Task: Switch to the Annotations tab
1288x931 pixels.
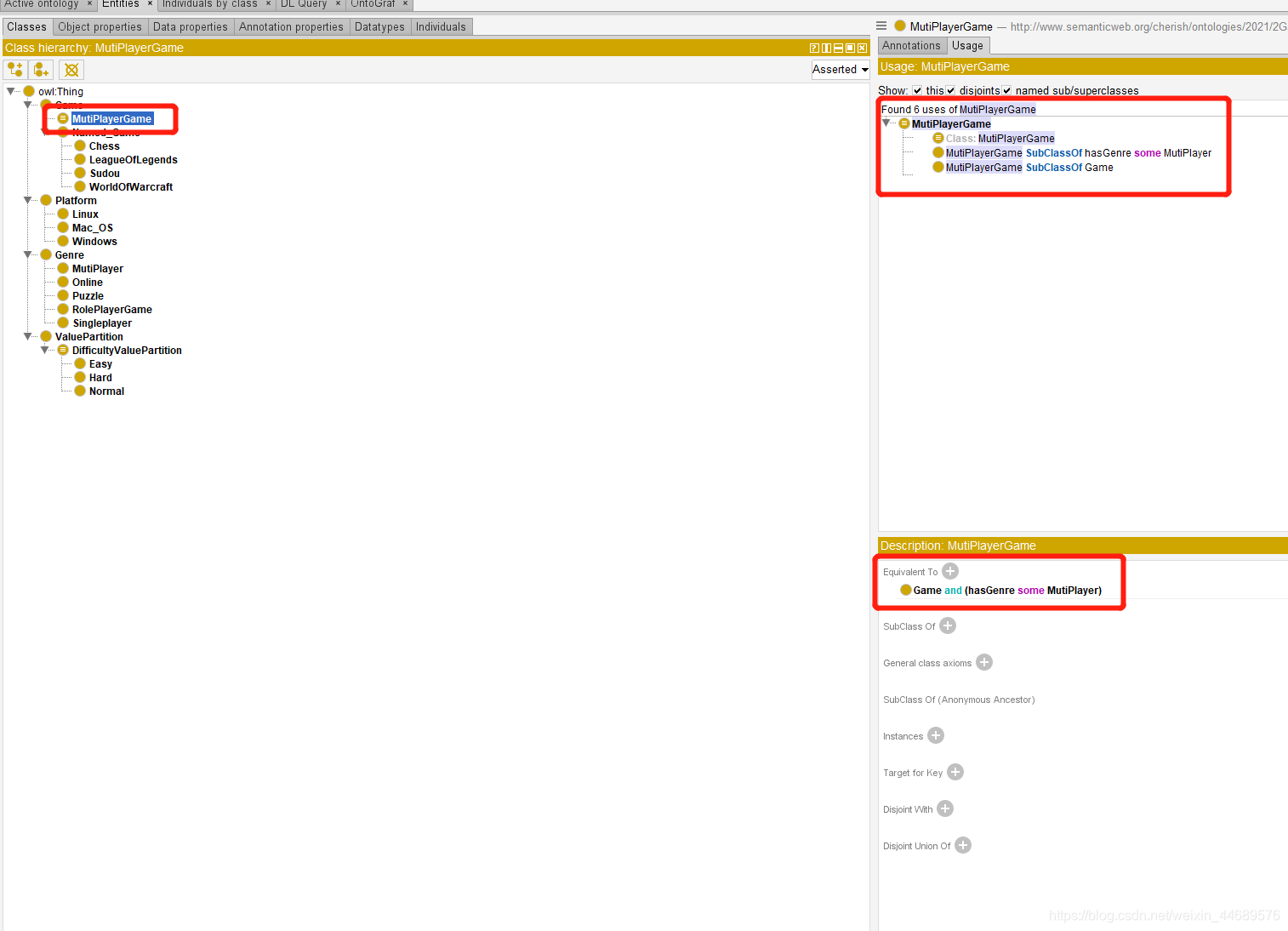Action: tap(911, 46)
